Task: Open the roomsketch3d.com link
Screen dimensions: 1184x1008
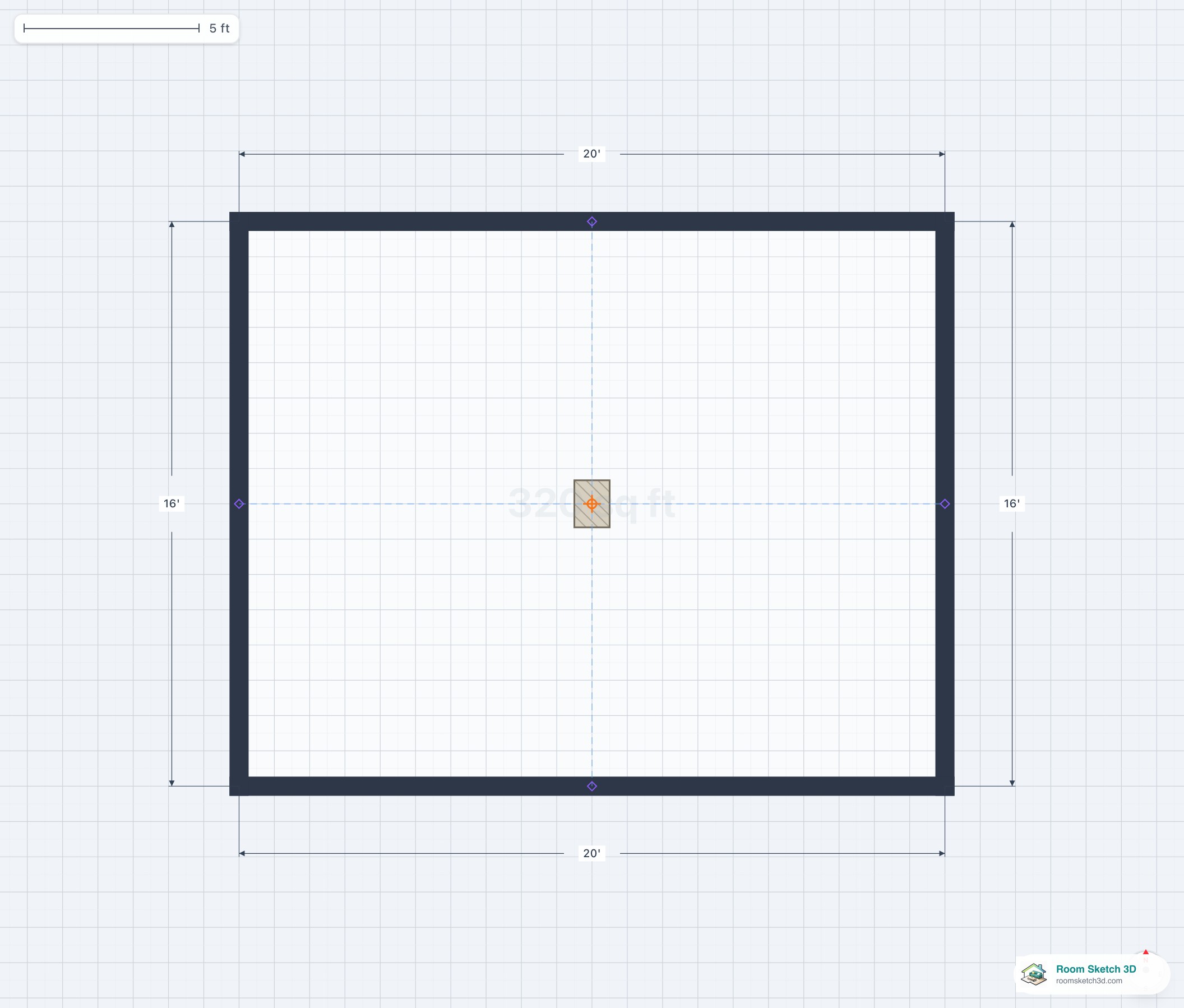Action: coord(1089,981)
